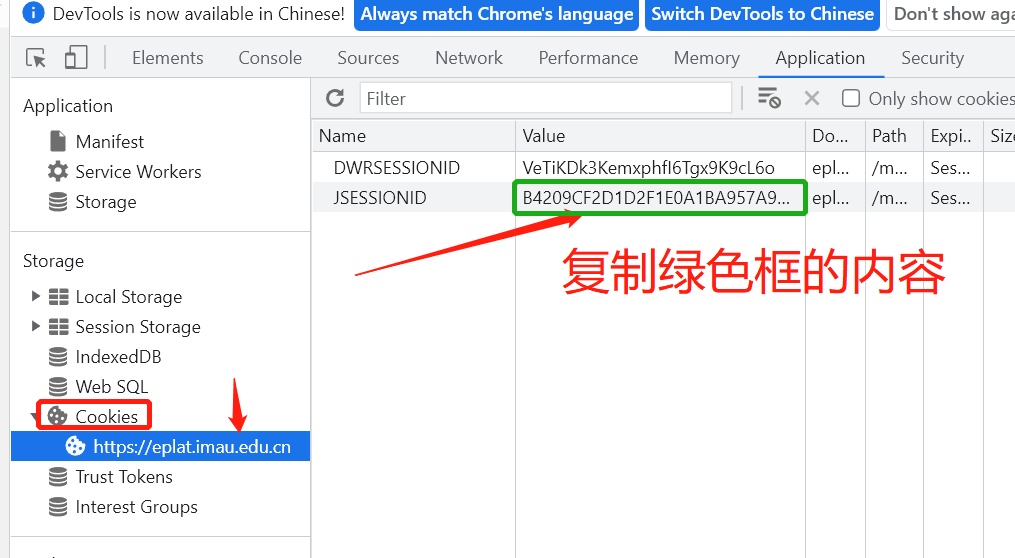Click the refresh cookies icon
The height and width of the screenshot is (558, 1015).
[x=335, y=98]
